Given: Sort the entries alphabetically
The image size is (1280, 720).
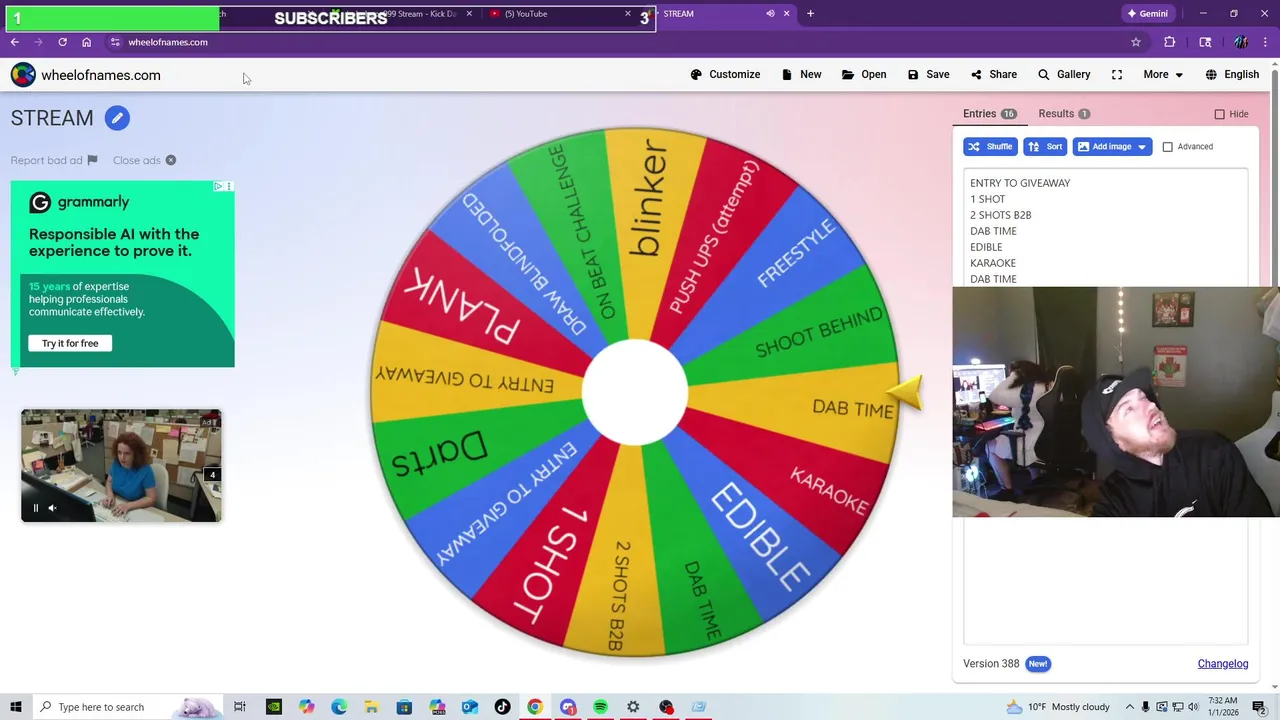Looking at the screenshot, I should [x=1045, y=147].
